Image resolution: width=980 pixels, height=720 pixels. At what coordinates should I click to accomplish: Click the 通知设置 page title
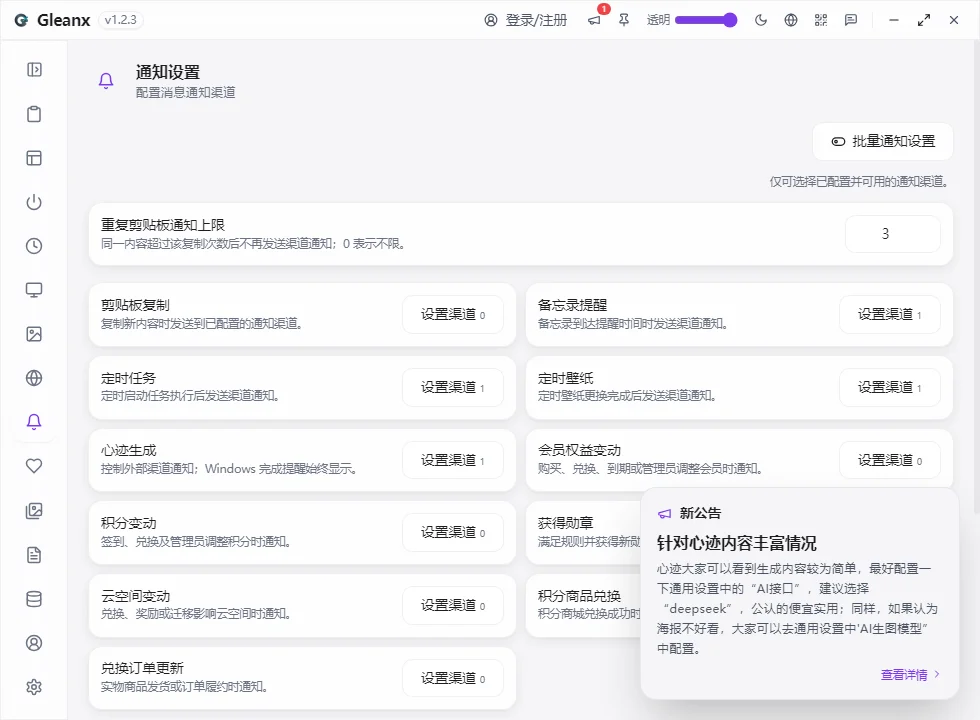(x=168, y=72)
